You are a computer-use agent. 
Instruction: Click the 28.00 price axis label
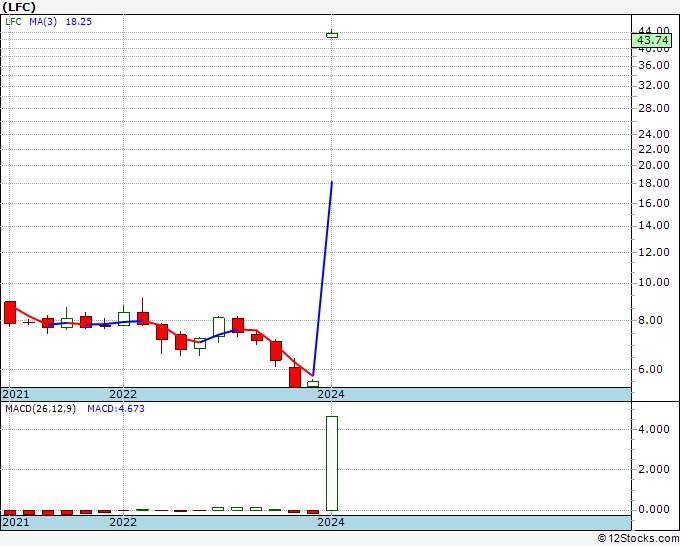[x=654, y=108]
